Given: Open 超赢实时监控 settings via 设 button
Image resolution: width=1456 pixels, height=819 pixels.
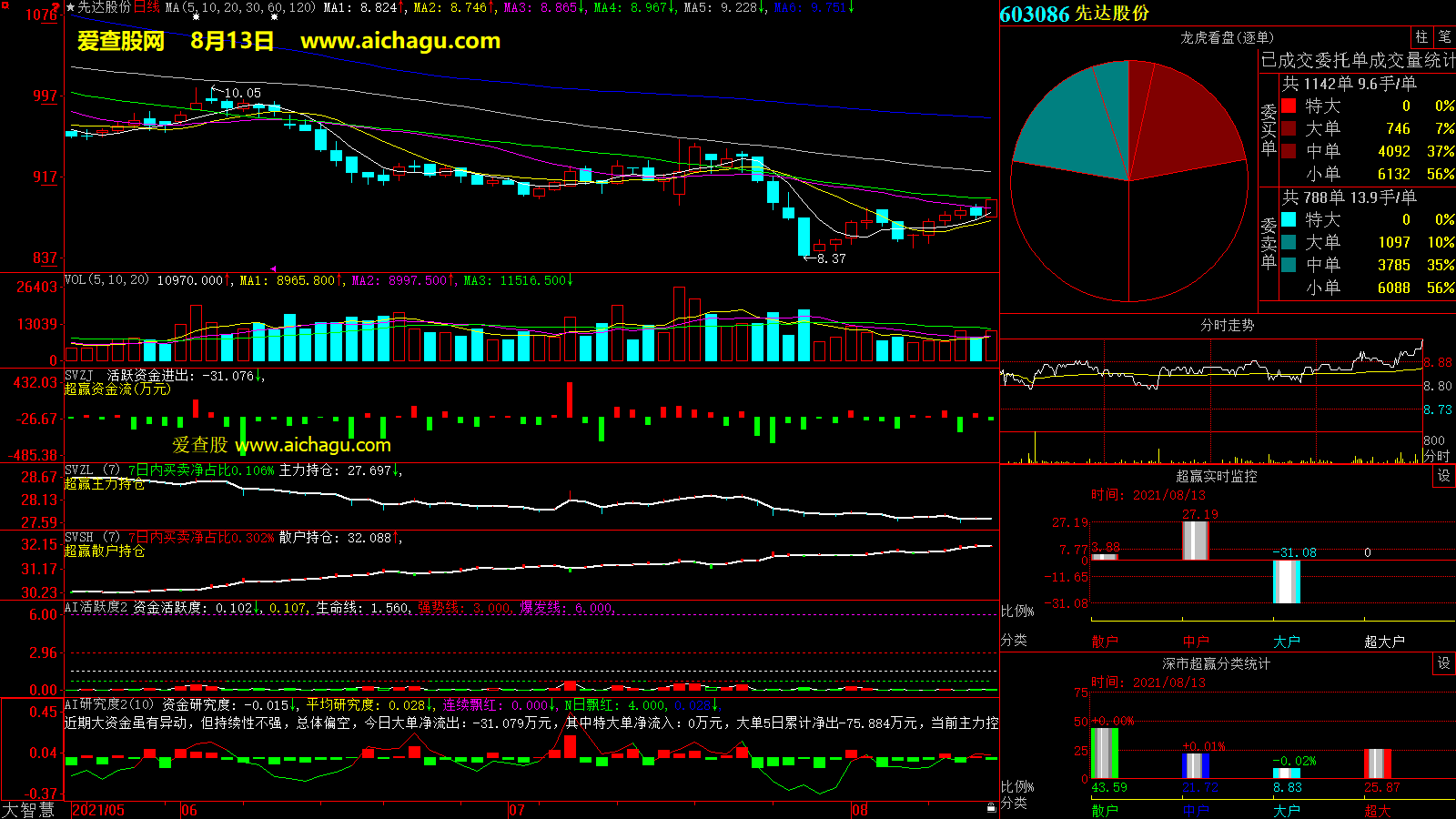Looking at the screenshot, I should coord(1444,476).
